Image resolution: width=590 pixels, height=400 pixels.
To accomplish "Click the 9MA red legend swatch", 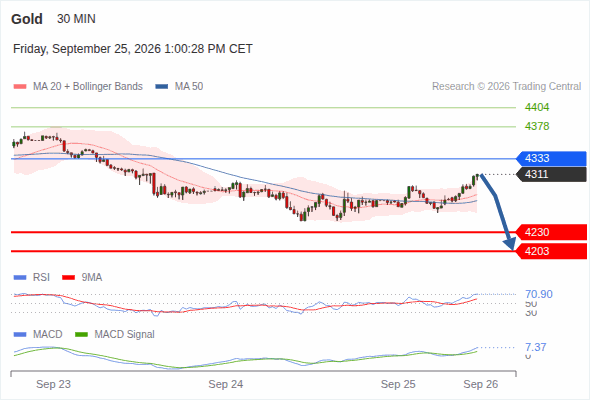I will pos(68,278).
